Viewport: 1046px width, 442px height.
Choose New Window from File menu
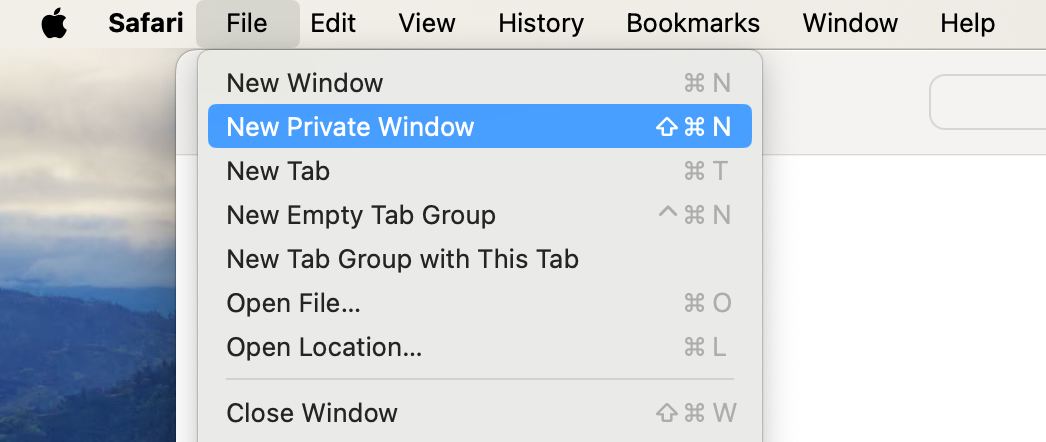(305, 83)
